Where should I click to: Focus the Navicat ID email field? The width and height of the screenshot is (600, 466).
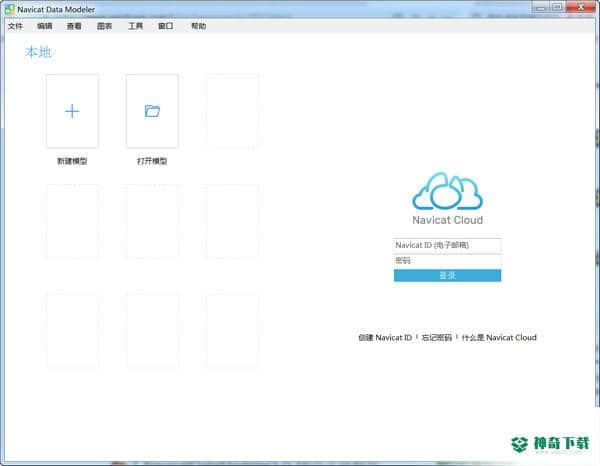coord(447,245)
